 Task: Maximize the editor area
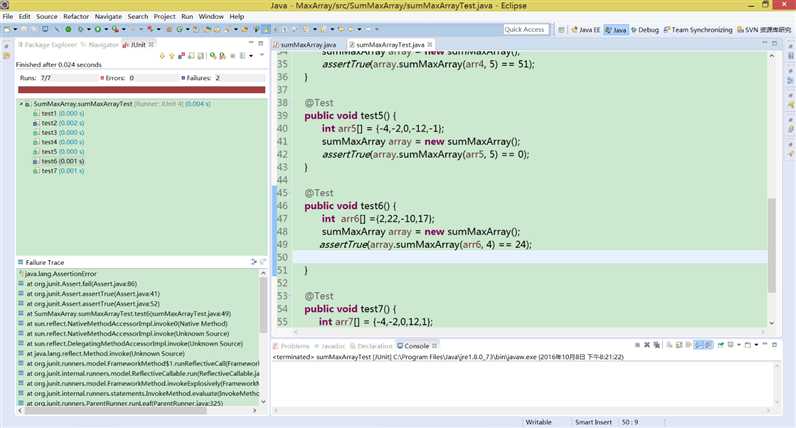pyautogui.click(x=774, y=44)
